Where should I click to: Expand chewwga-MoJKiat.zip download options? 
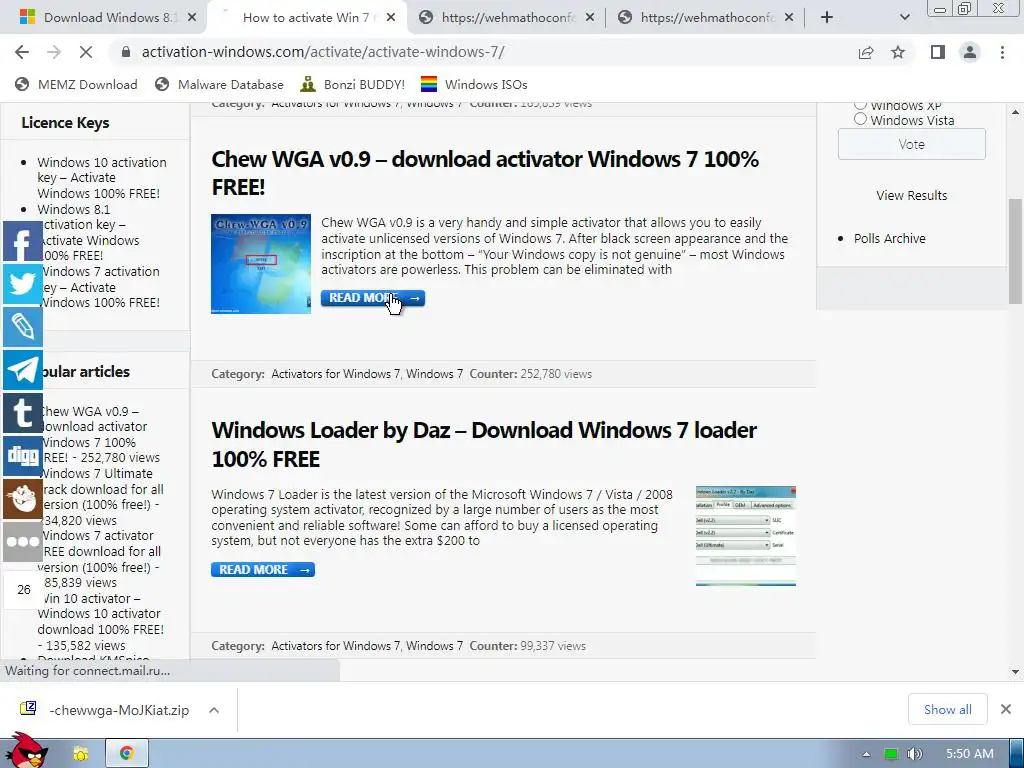point(214,710)
